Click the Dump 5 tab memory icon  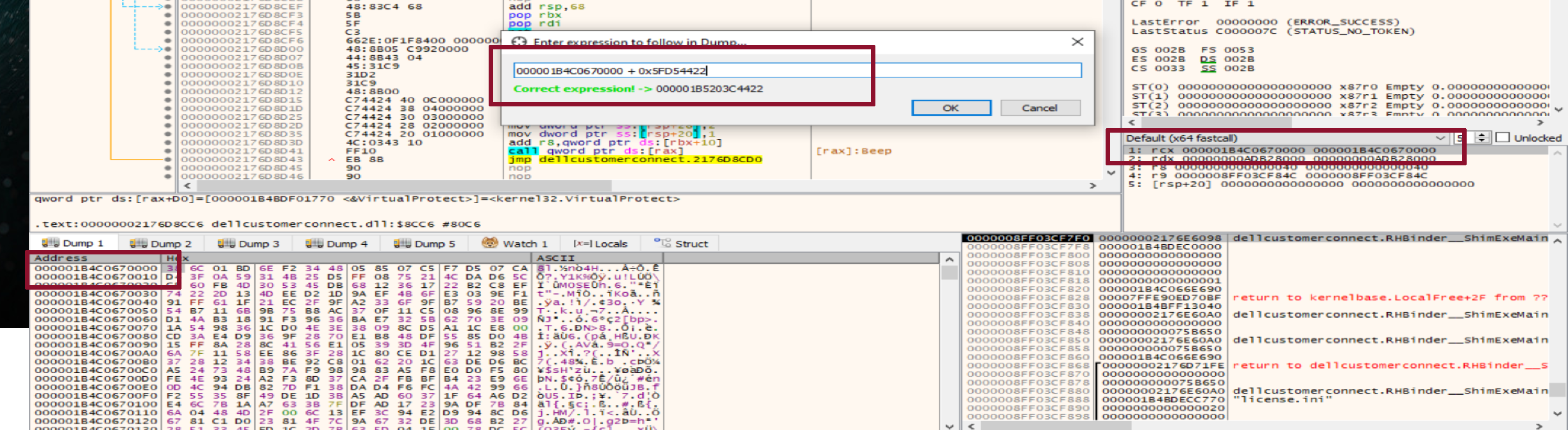click(402, 243)
